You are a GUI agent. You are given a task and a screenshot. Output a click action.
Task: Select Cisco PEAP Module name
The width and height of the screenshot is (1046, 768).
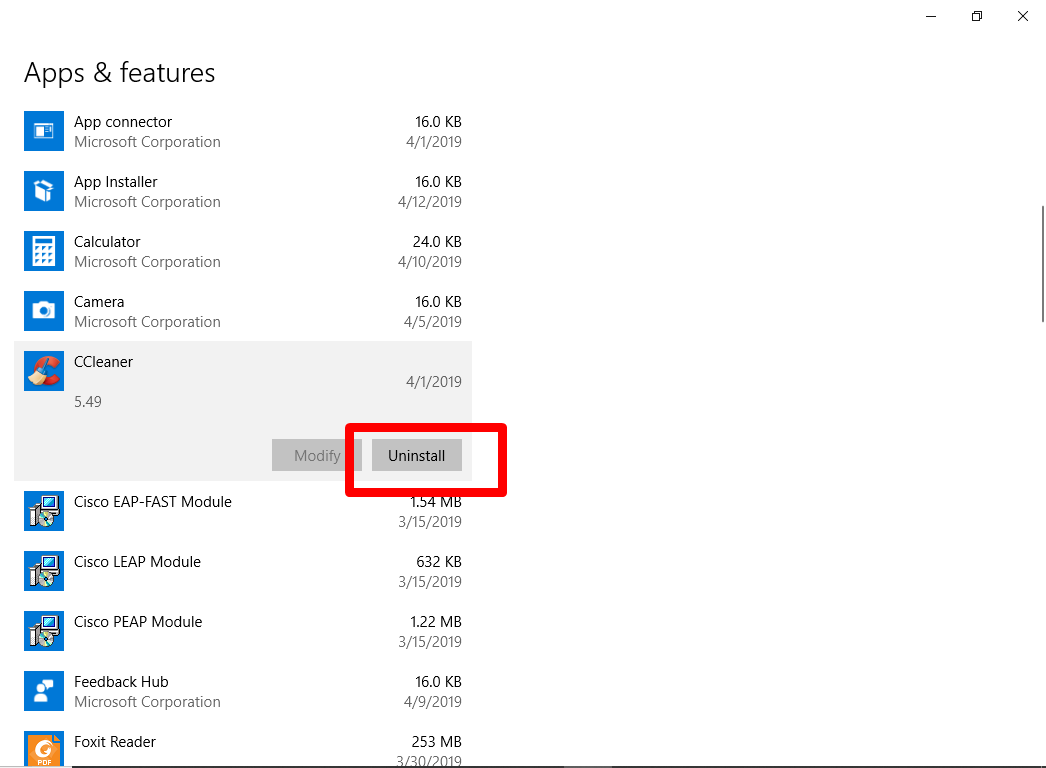[138, 623]
